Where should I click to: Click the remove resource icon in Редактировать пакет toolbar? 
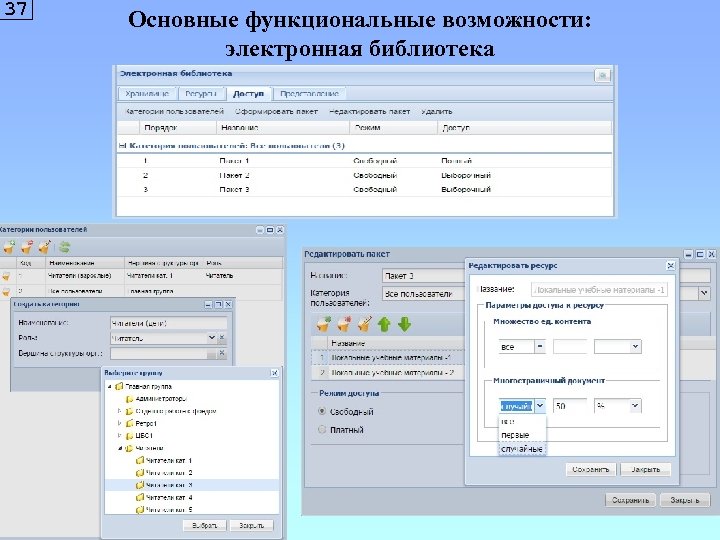(x=344, y=324)
